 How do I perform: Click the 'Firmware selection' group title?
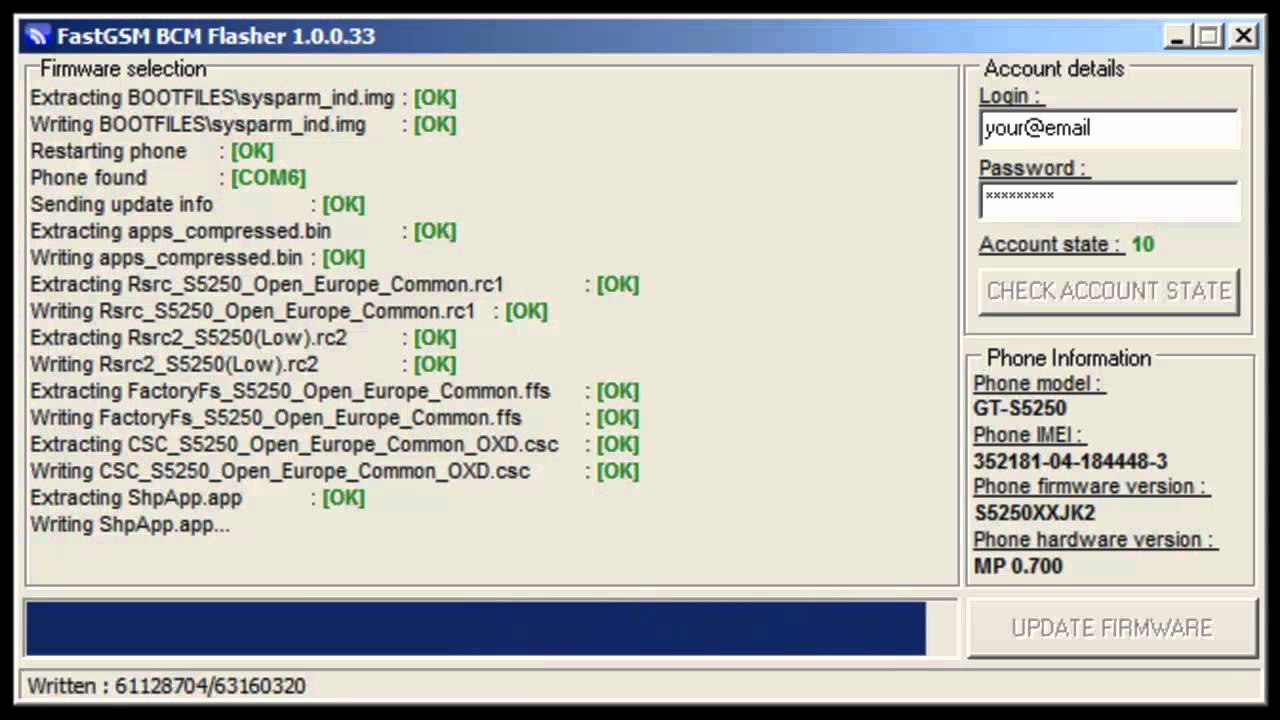(123, 69)
